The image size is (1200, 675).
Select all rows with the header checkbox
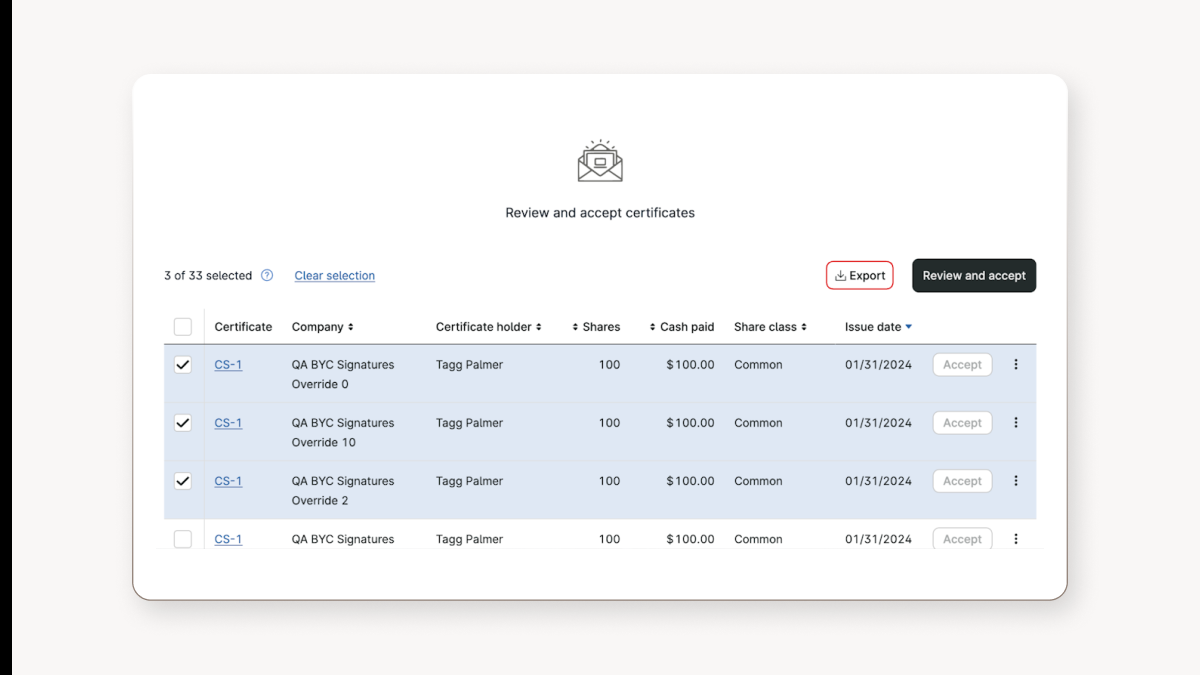(183, 326)
